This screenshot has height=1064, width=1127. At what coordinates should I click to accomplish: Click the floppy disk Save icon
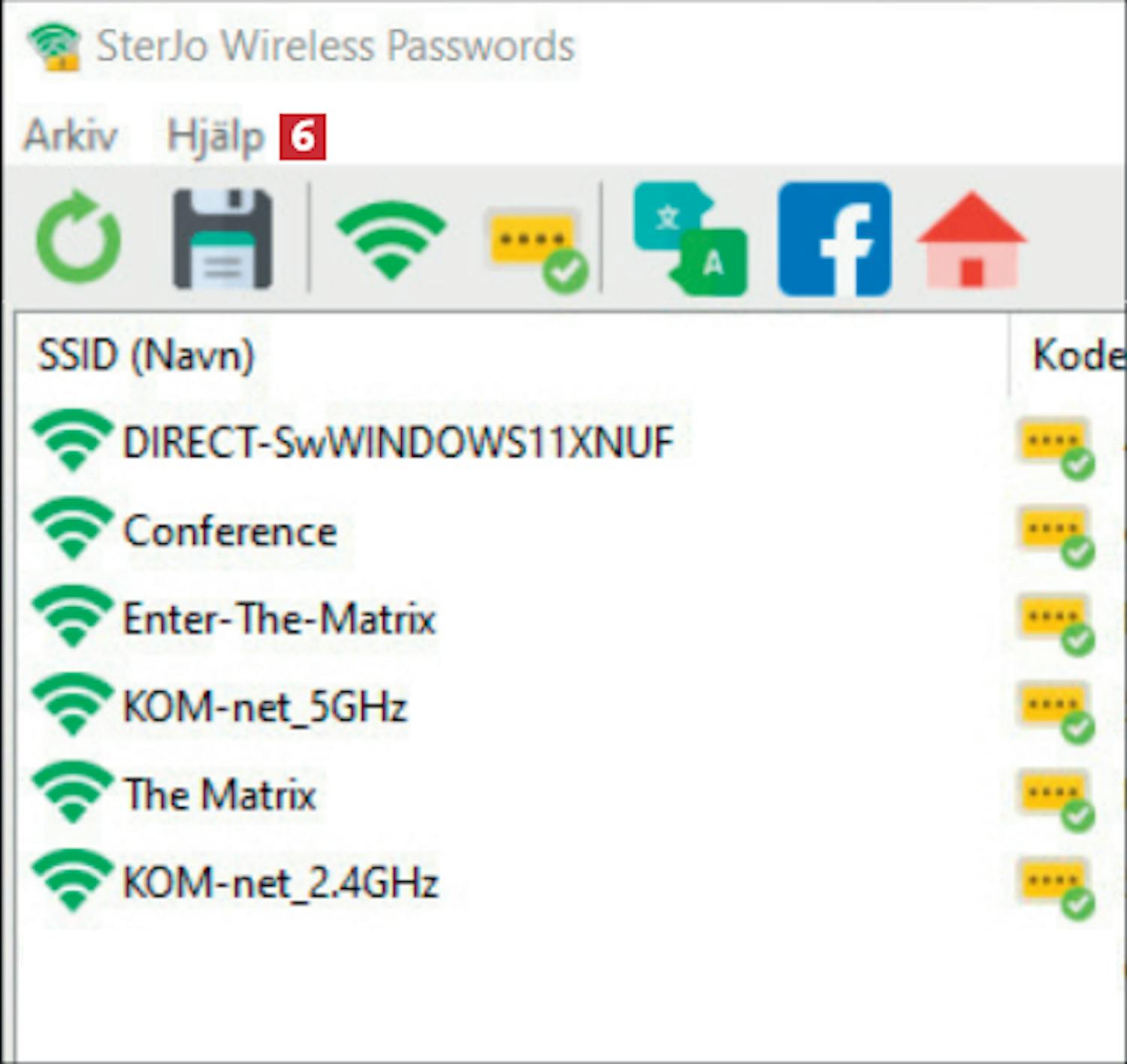tap(222, 239)
